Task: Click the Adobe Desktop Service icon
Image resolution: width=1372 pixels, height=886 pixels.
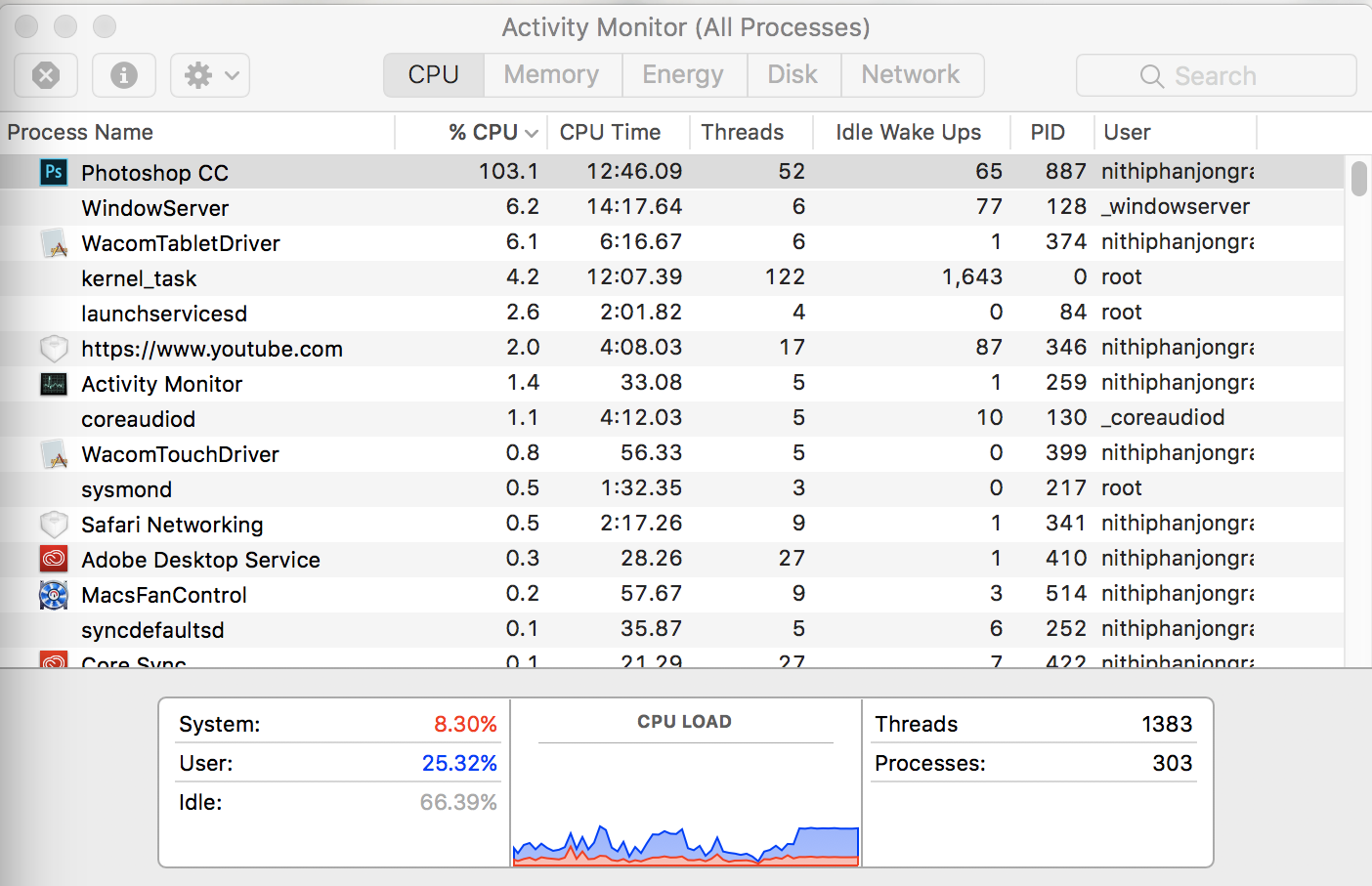Action: (x=54, y=559)
